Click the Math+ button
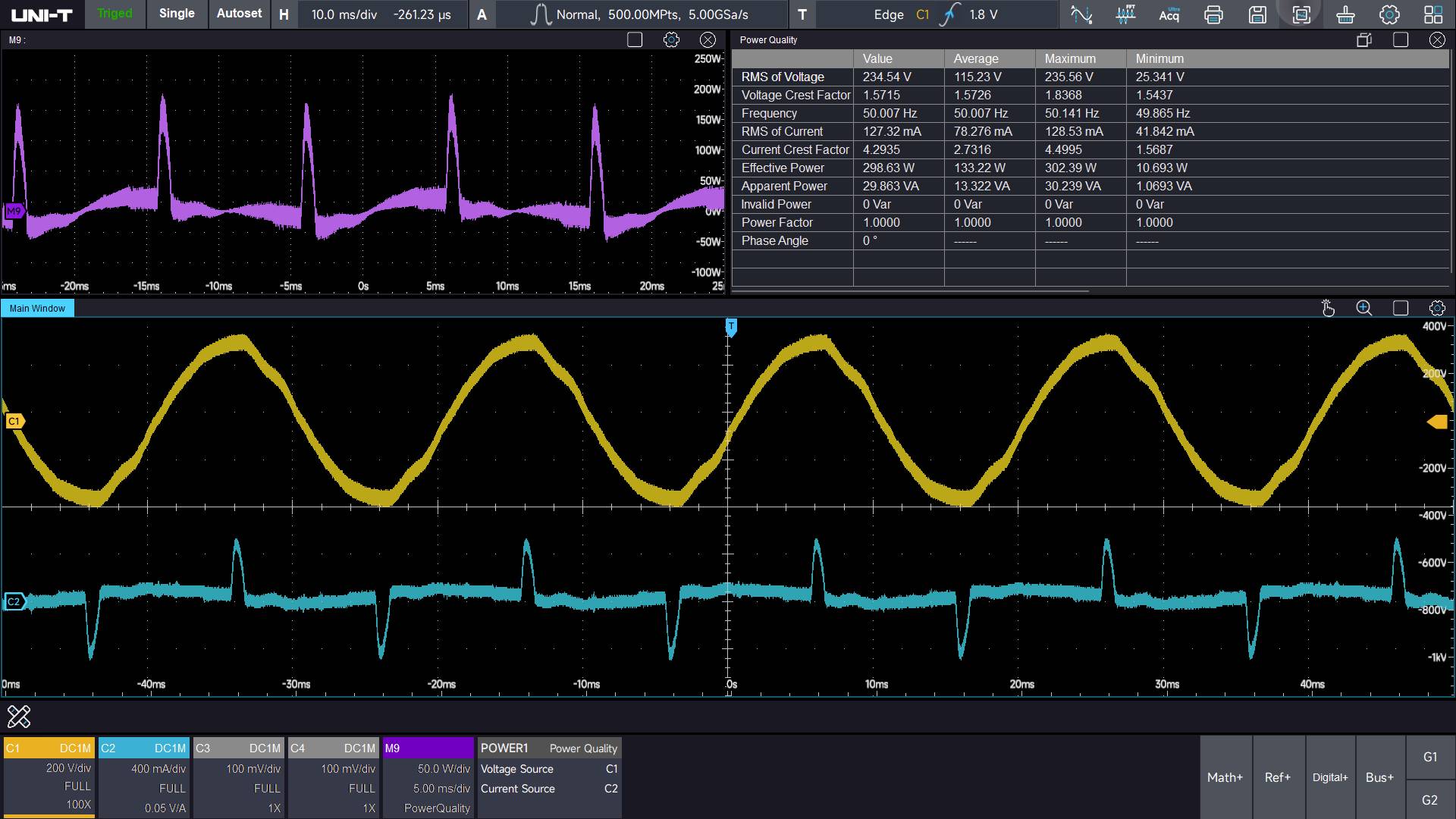The image size is (1456, 819). tap(1225, 777)
